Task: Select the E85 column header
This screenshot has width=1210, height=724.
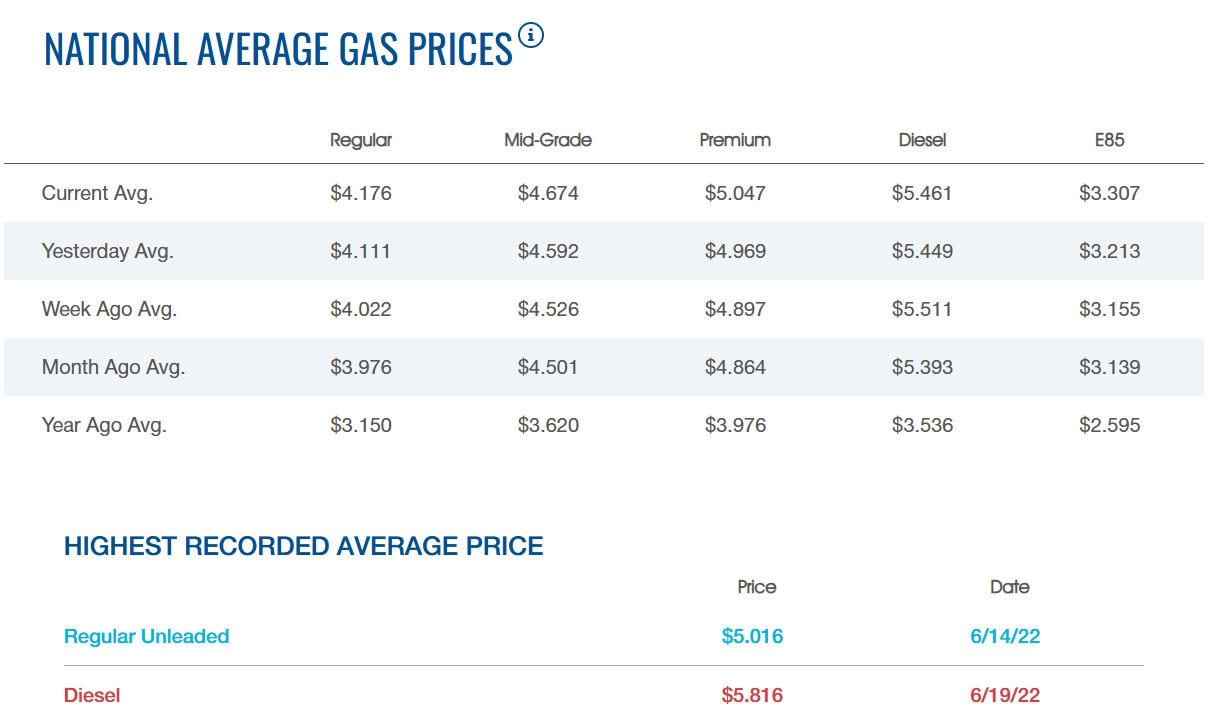Action: (x=1109, y=140)
